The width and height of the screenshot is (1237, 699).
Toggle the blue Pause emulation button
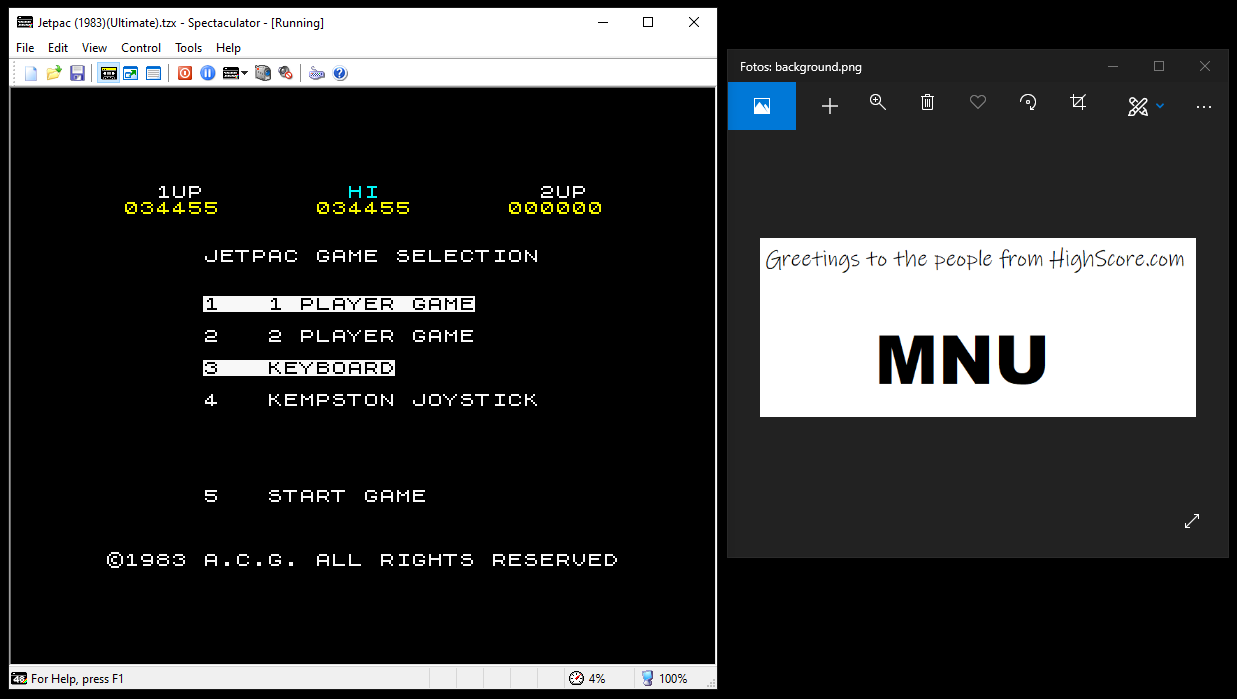[x=207, y=73]
